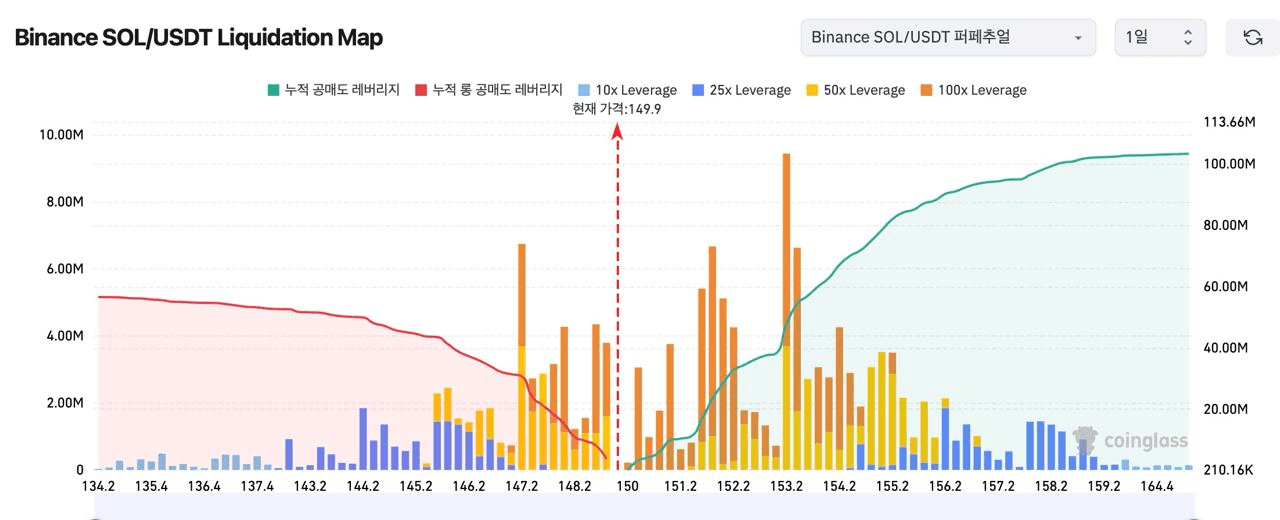Click the 2.00M left axis value

click(64, 403)
